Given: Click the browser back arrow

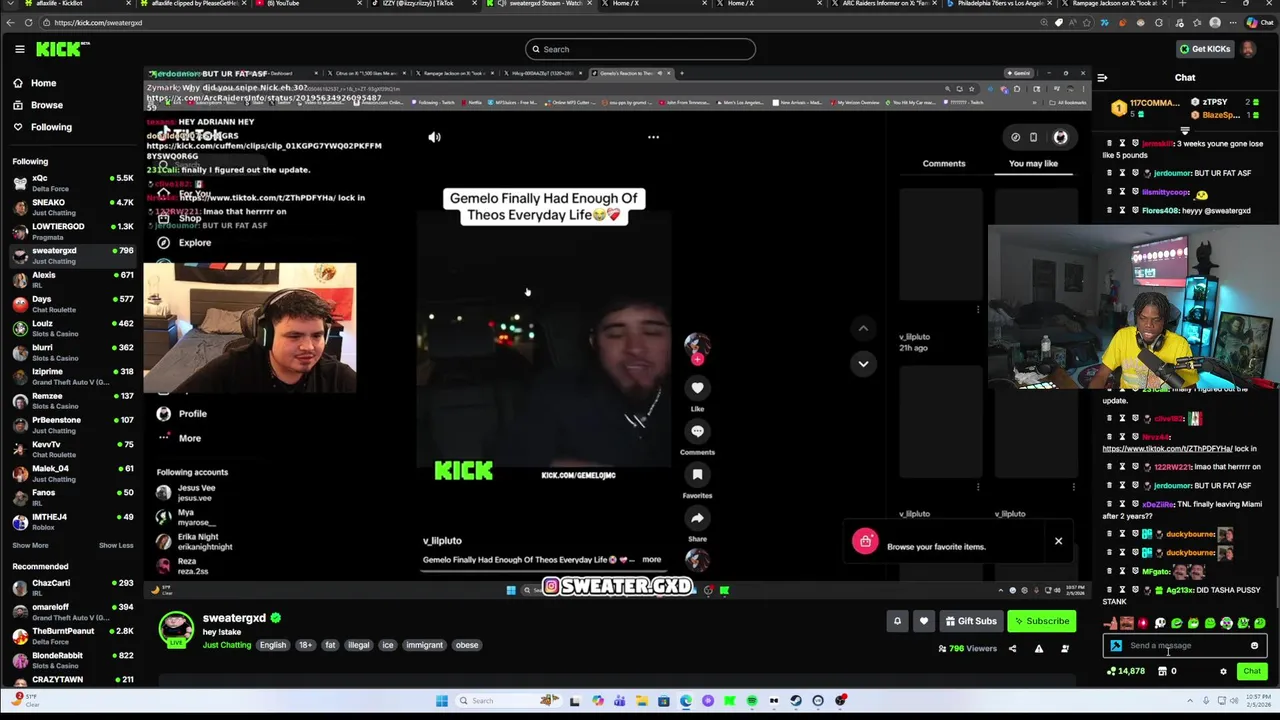Looking at the screenshot, I should point(10,22).
